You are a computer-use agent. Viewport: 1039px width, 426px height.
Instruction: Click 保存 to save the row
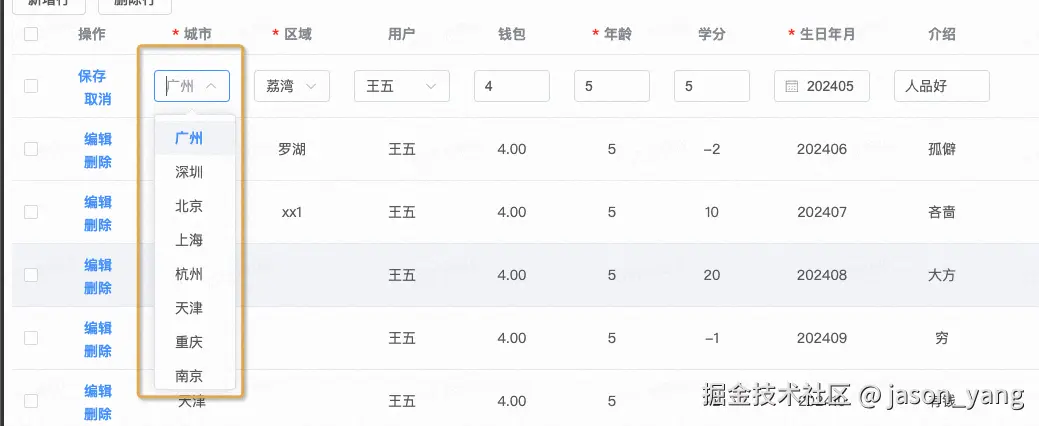[x=92, y=76]
